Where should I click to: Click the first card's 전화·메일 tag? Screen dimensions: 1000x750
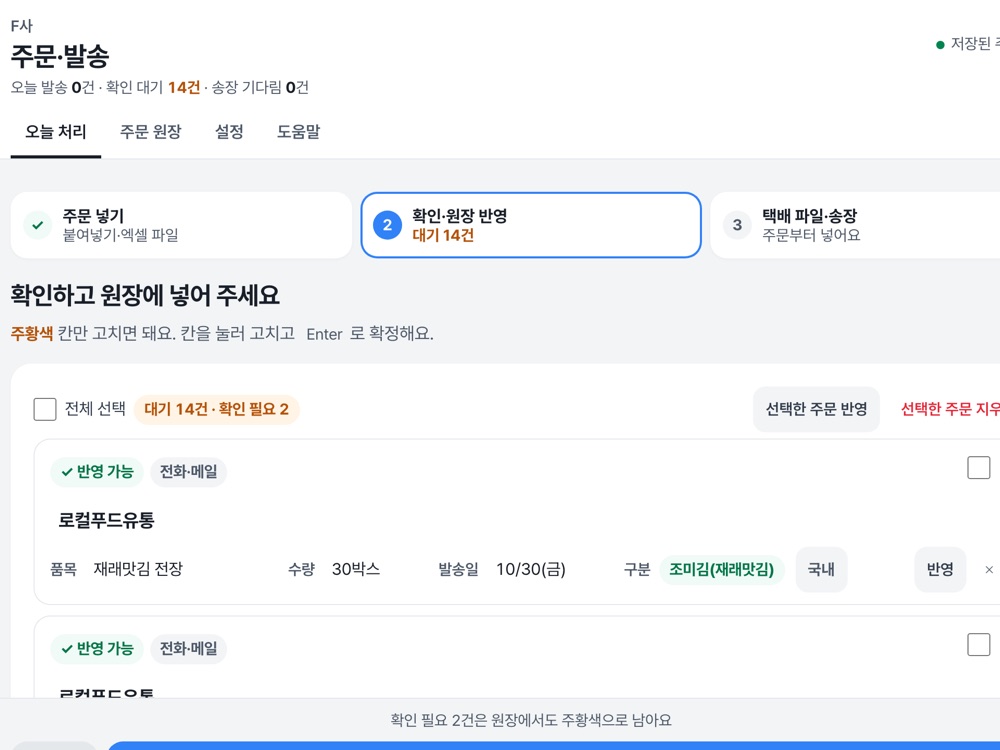[188, 472]
